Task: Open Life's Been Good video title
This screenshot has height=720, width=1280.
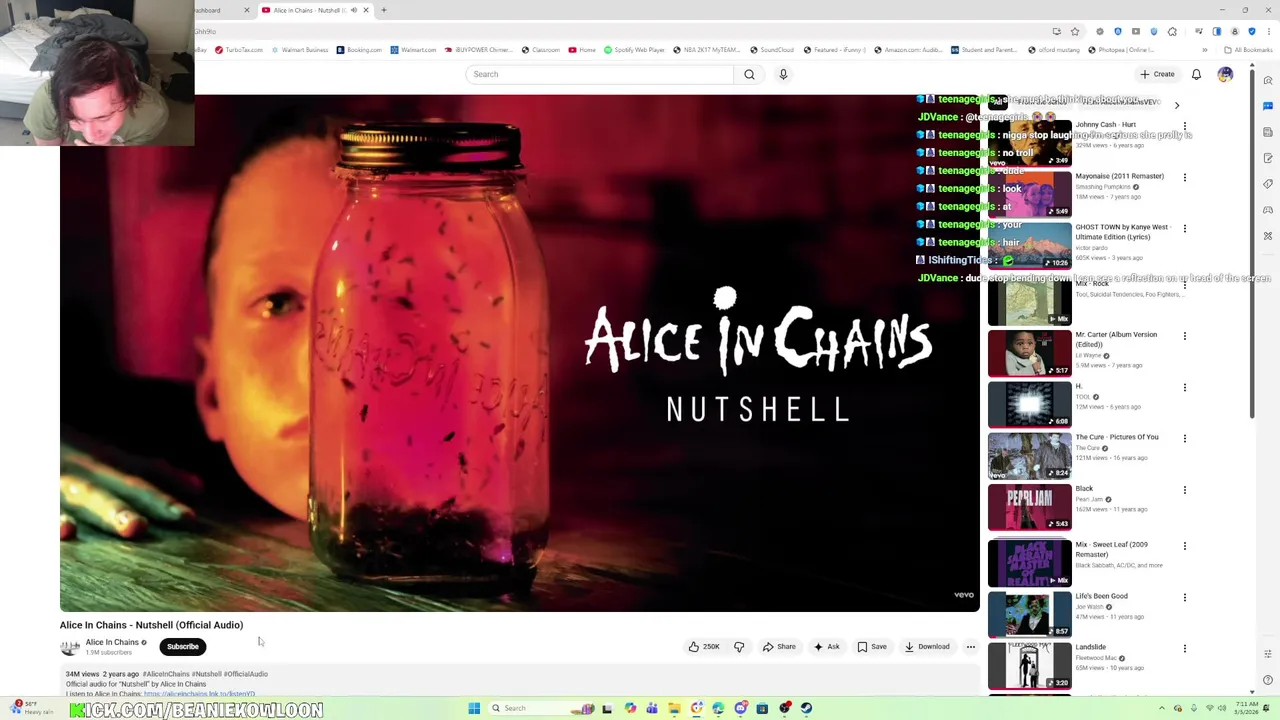Action: point(1101,596)
